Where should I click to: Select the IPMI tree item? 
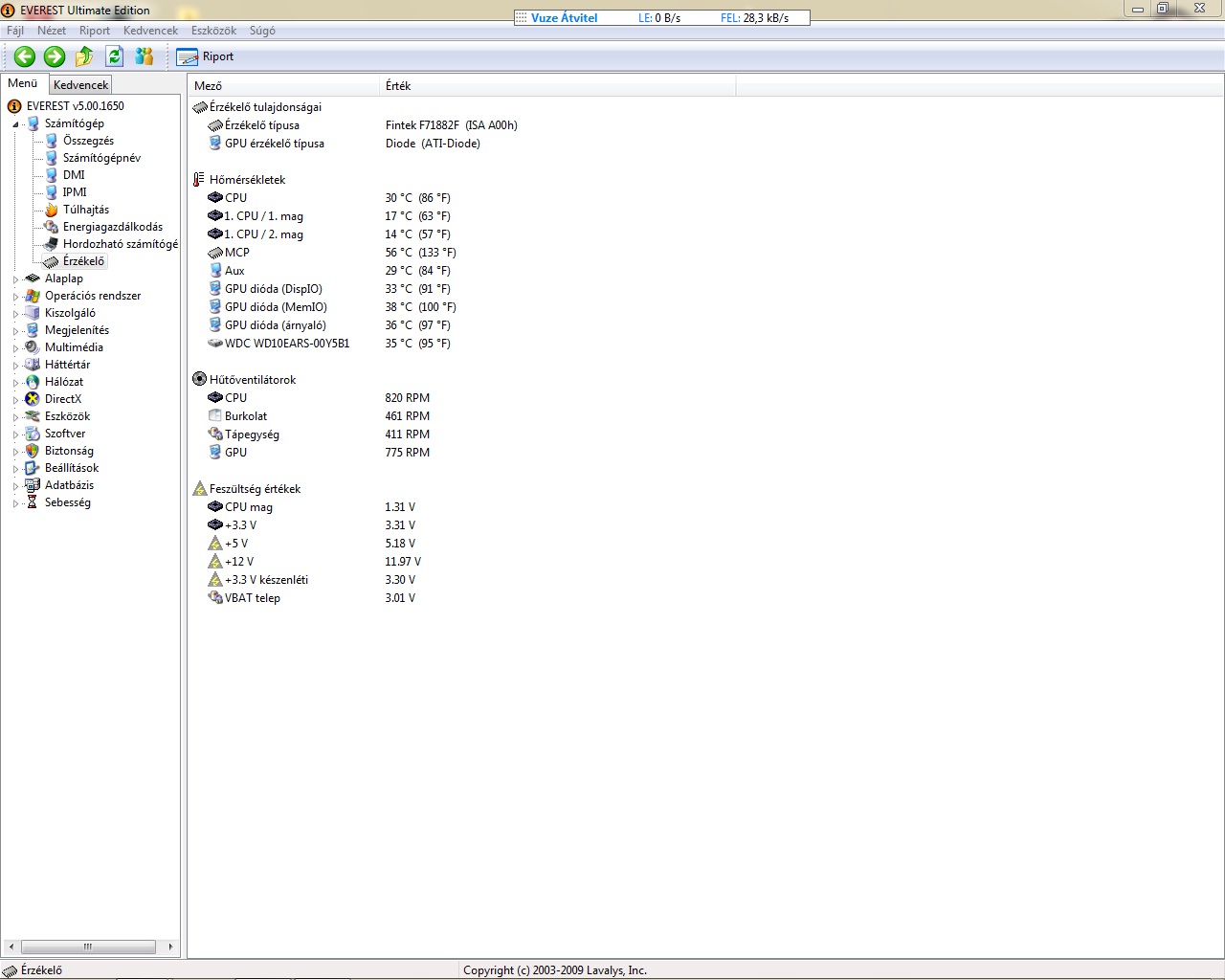coord(75,192)
